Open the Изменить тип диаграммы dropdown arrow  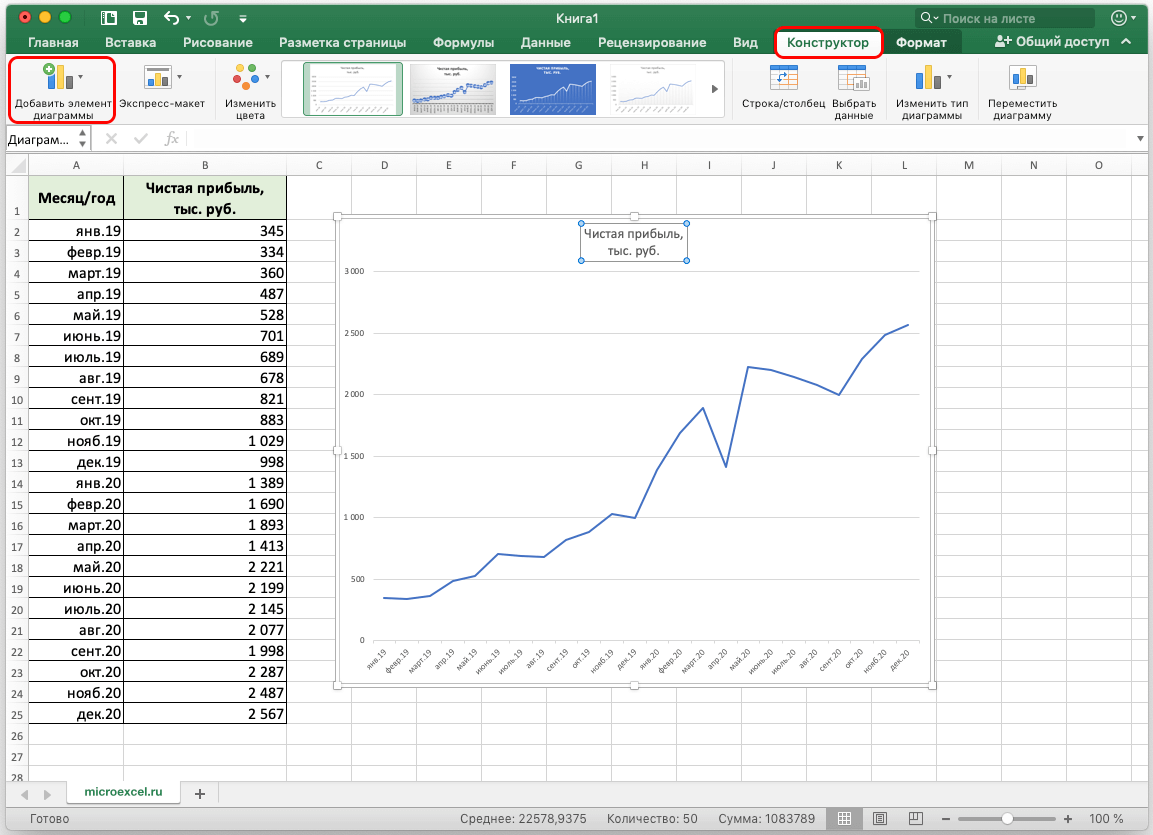click(949, 76)
